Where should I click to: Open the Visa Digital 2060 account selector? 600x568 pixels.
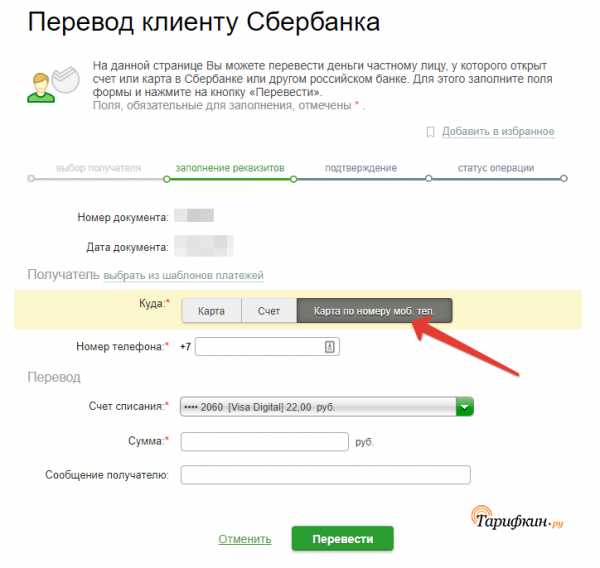326,406
